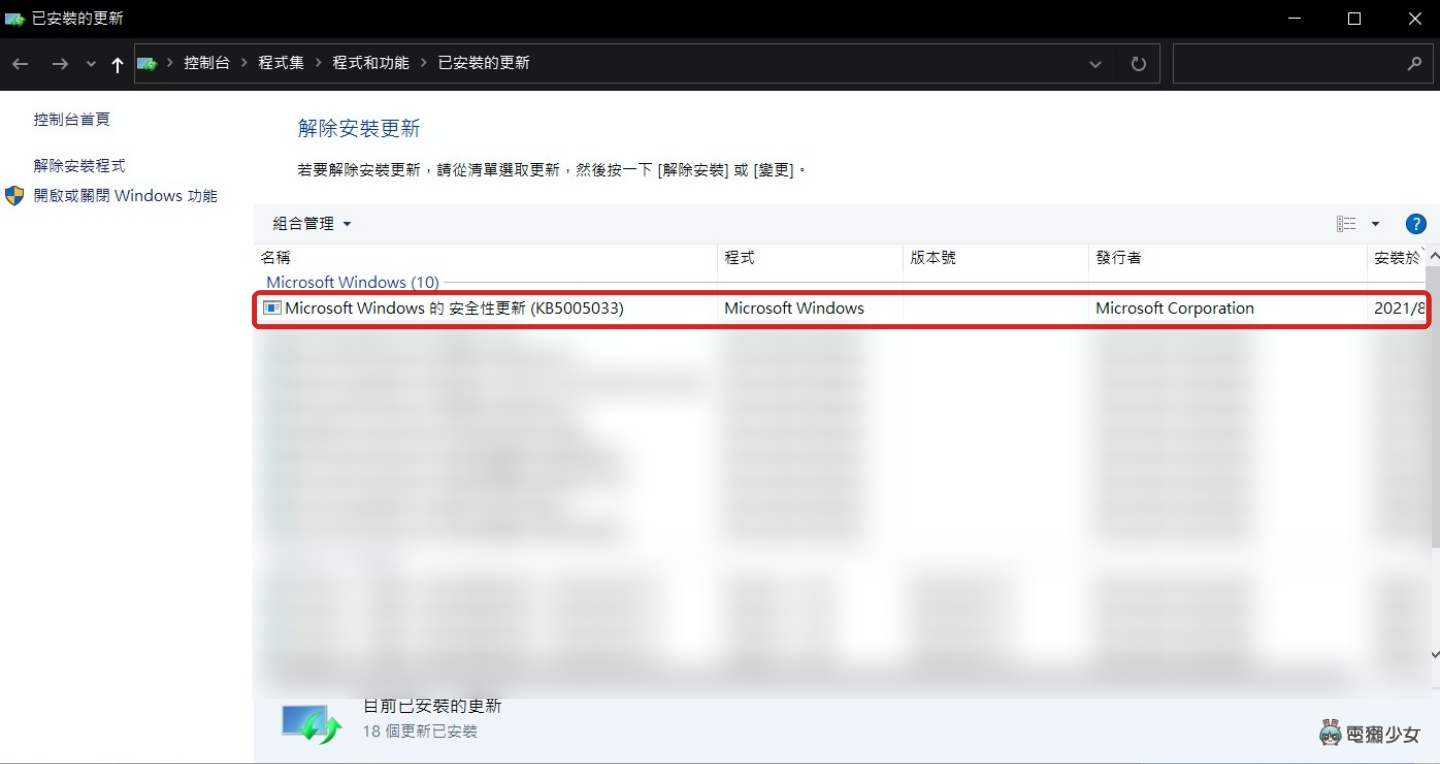Click Microsoft Windows program cell of KB5005033
The image size is (1440, 764).
tap(794, 308)
